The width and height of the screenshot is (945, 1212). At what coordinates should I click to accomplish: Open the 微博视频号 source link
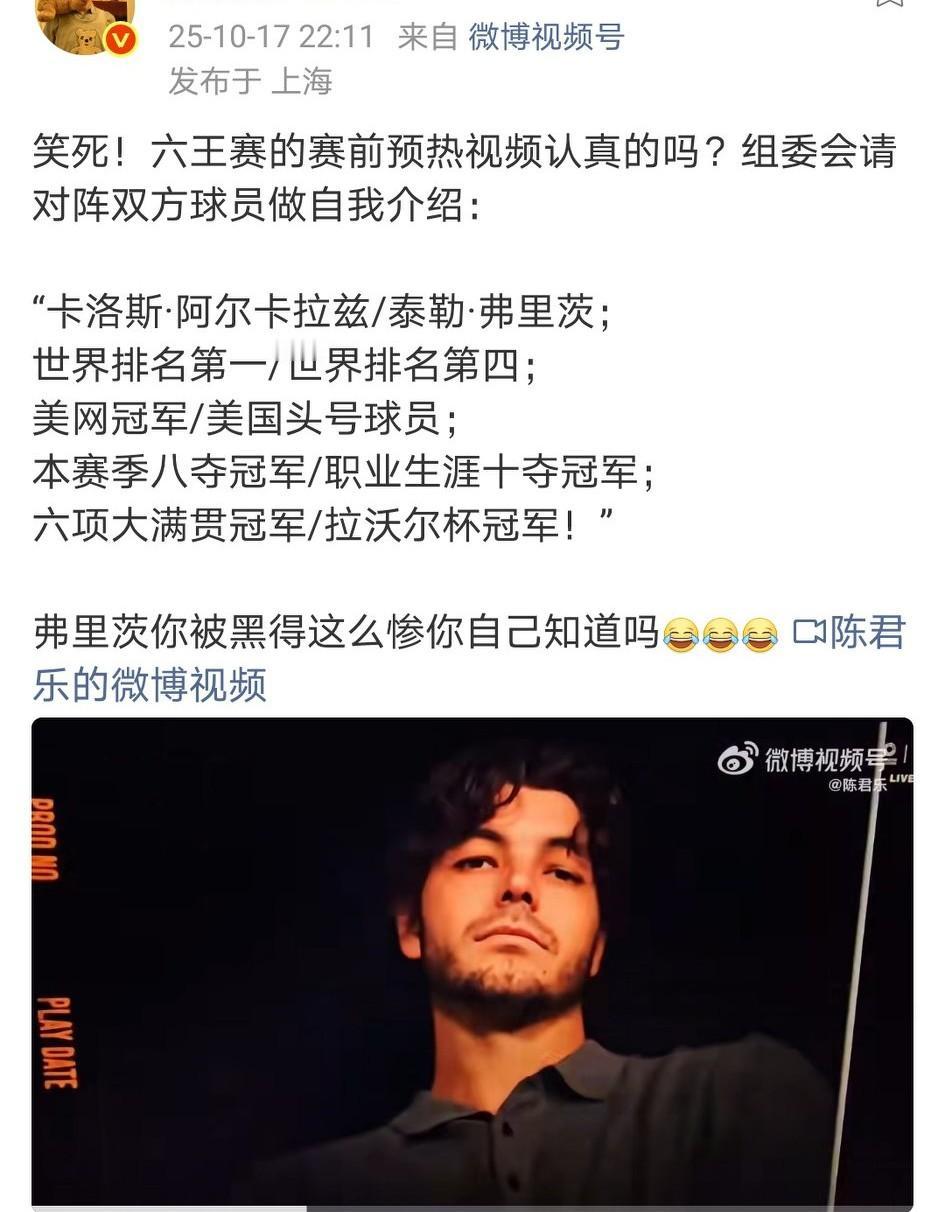[x=546, y=37]
